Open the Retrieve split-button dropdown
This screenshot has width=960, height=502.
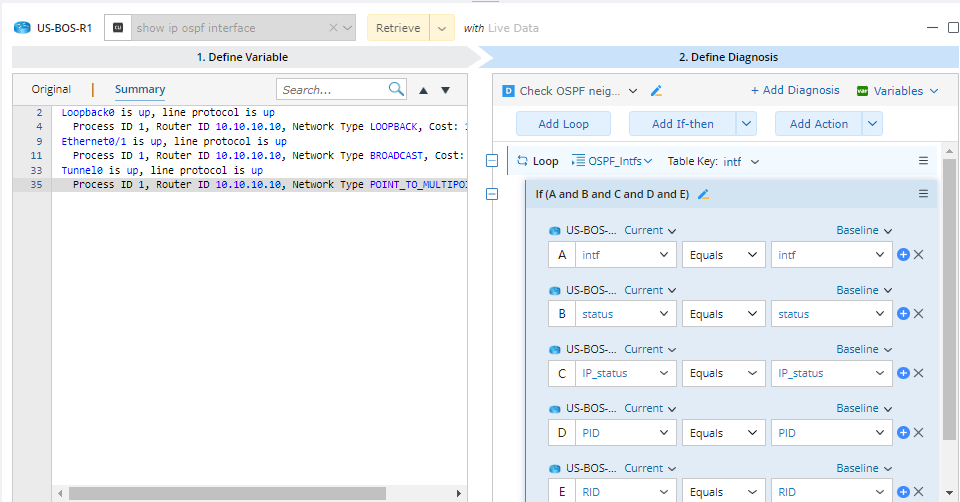[442, 28]
